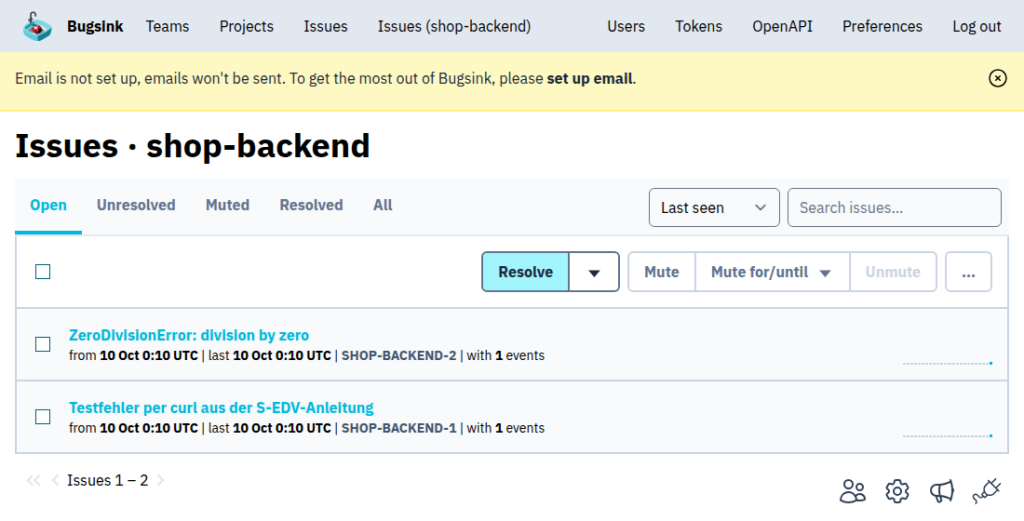1024x521 pixels.
Task: Open the Mute for/until dropdown
Action: (x=772, y=272)
